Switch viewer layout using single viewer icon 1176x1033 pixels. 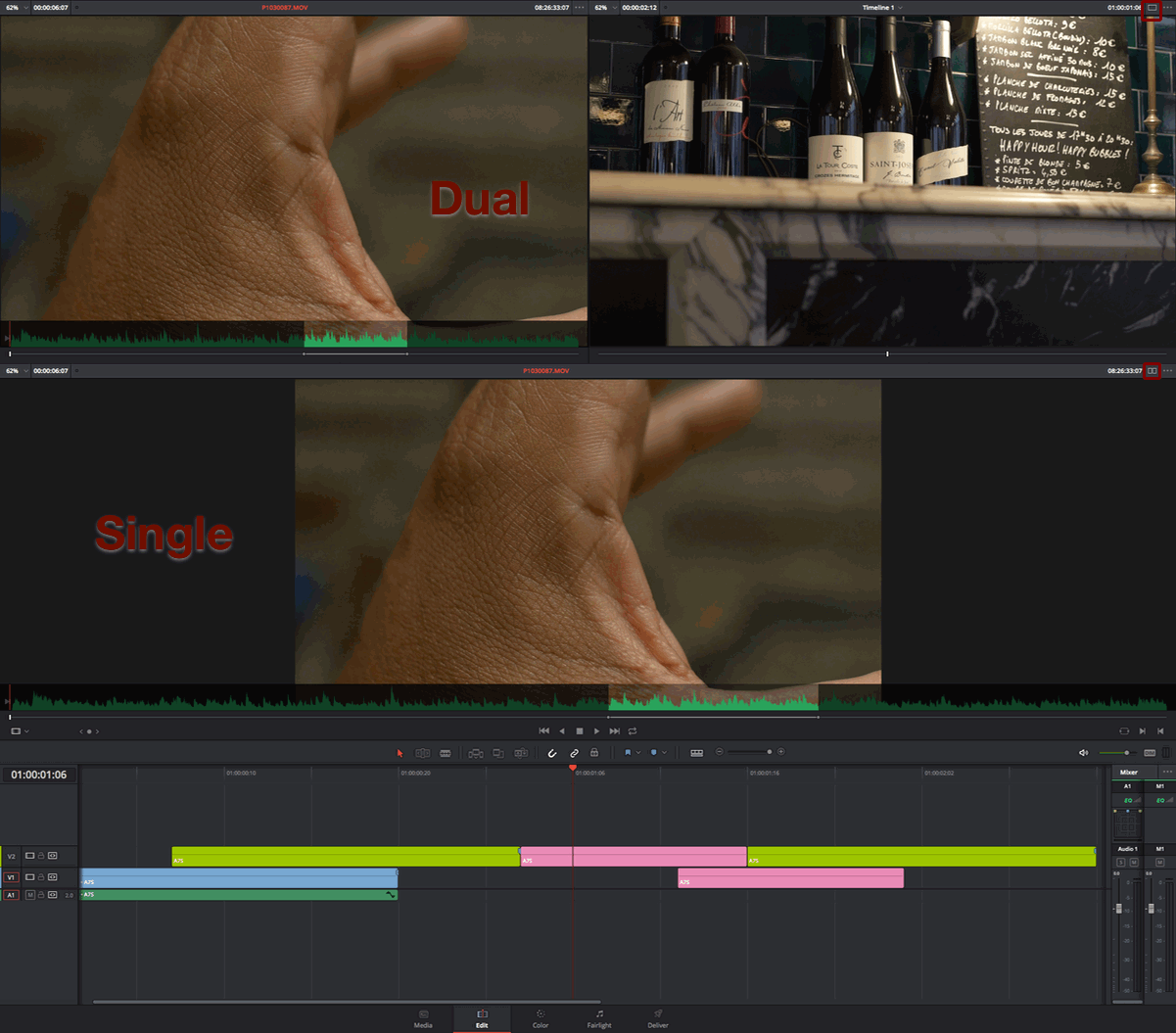1152,7
